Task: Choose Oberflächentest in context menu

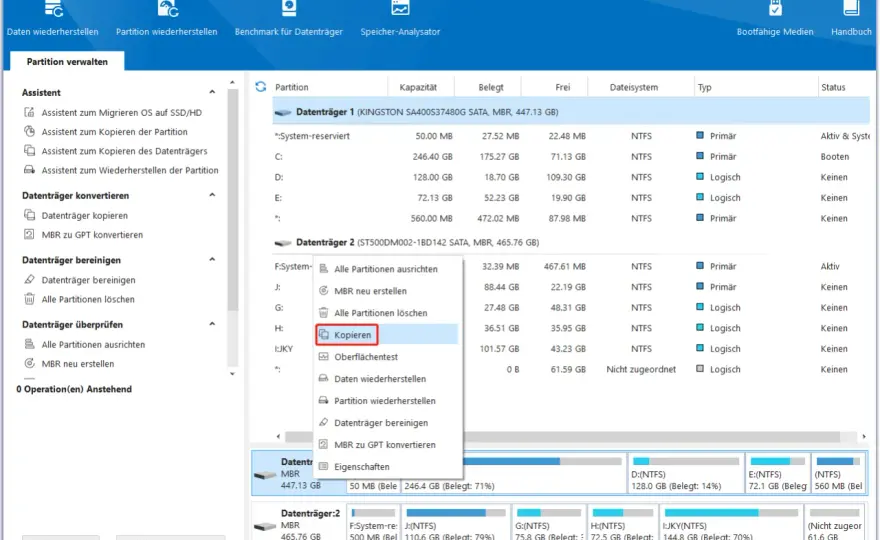Action: (388, 356)
